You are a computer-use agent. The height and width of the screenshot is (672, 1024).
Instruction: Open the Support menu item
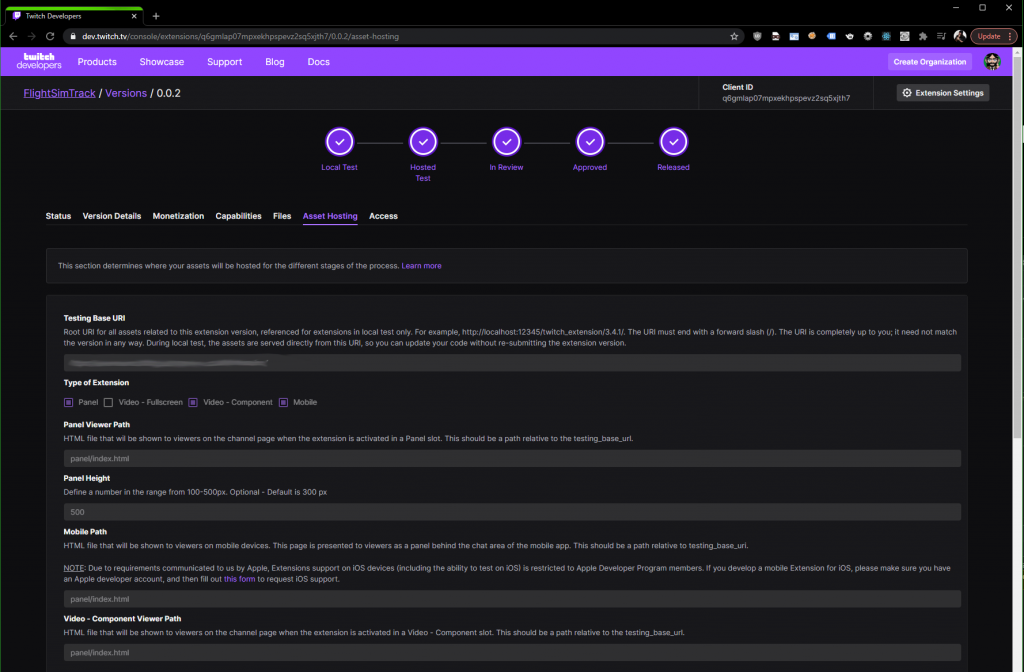point(225,61)
